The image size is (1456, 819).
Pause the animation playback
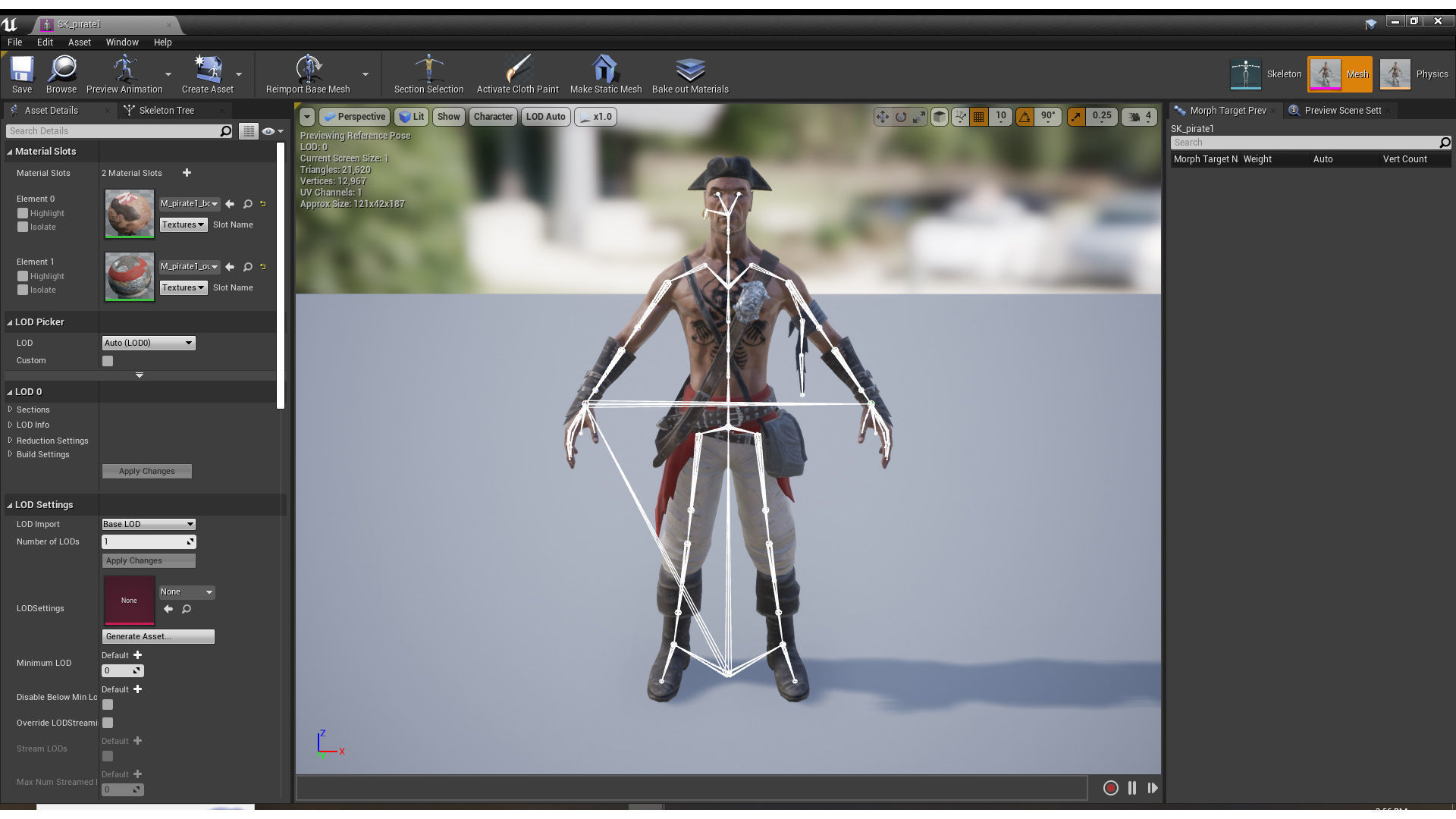point(1132,788)
